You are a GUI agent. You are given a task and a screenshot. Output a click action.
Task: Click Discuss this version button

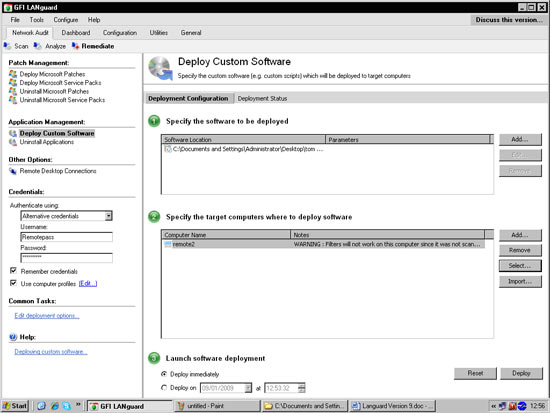tap(509, 20)
